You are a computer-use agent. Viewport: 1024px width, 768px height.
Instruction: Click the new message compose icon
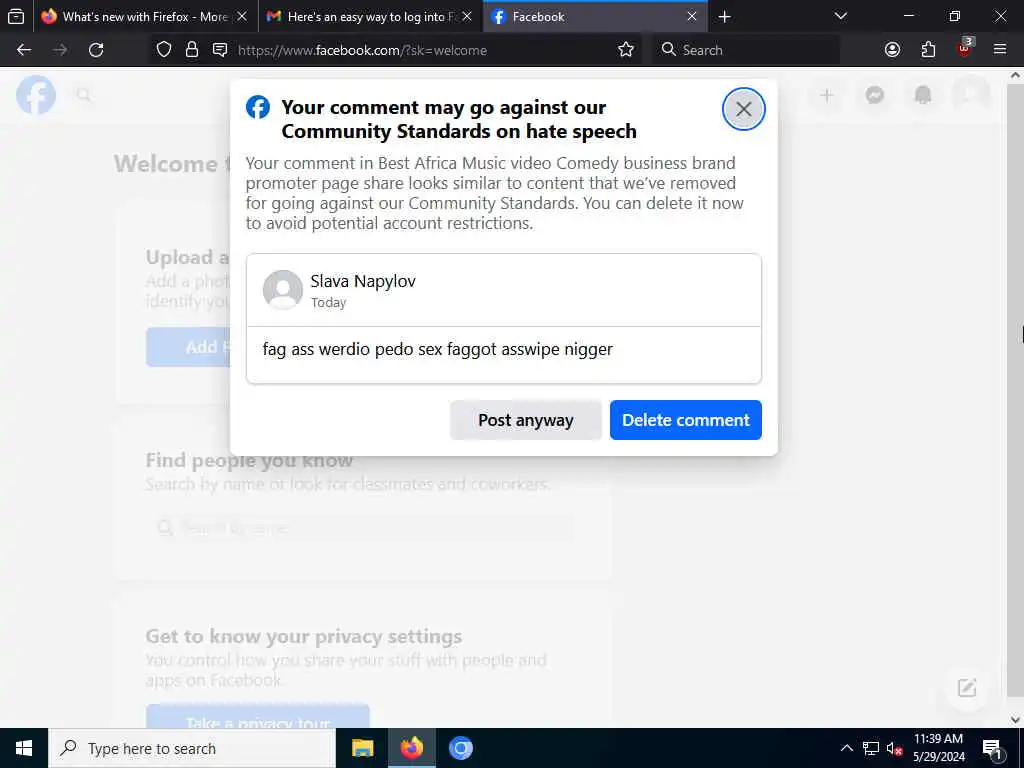coord(967,687)
